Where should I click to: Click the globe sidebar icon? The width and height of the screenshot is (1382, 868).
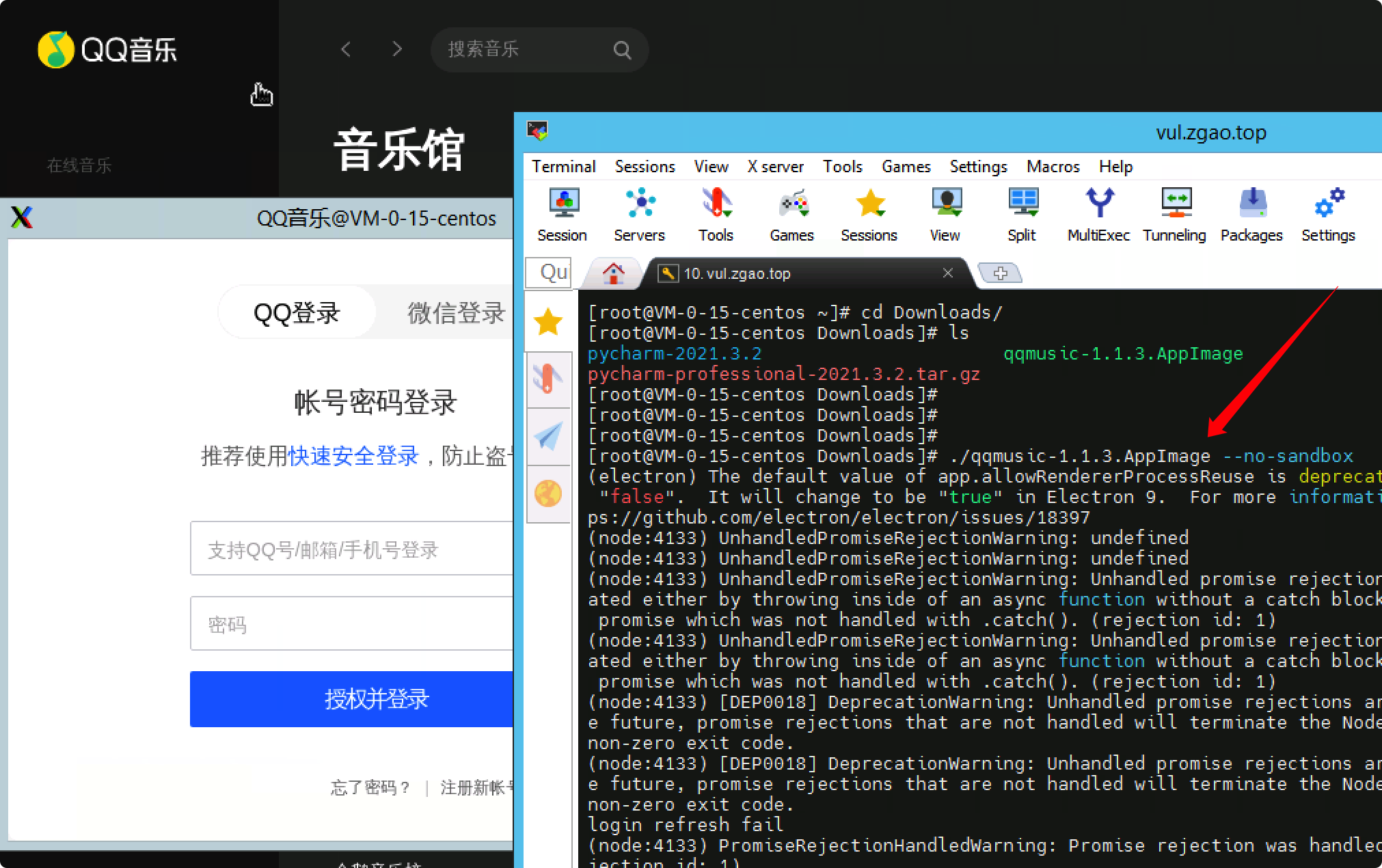(547, 493)
